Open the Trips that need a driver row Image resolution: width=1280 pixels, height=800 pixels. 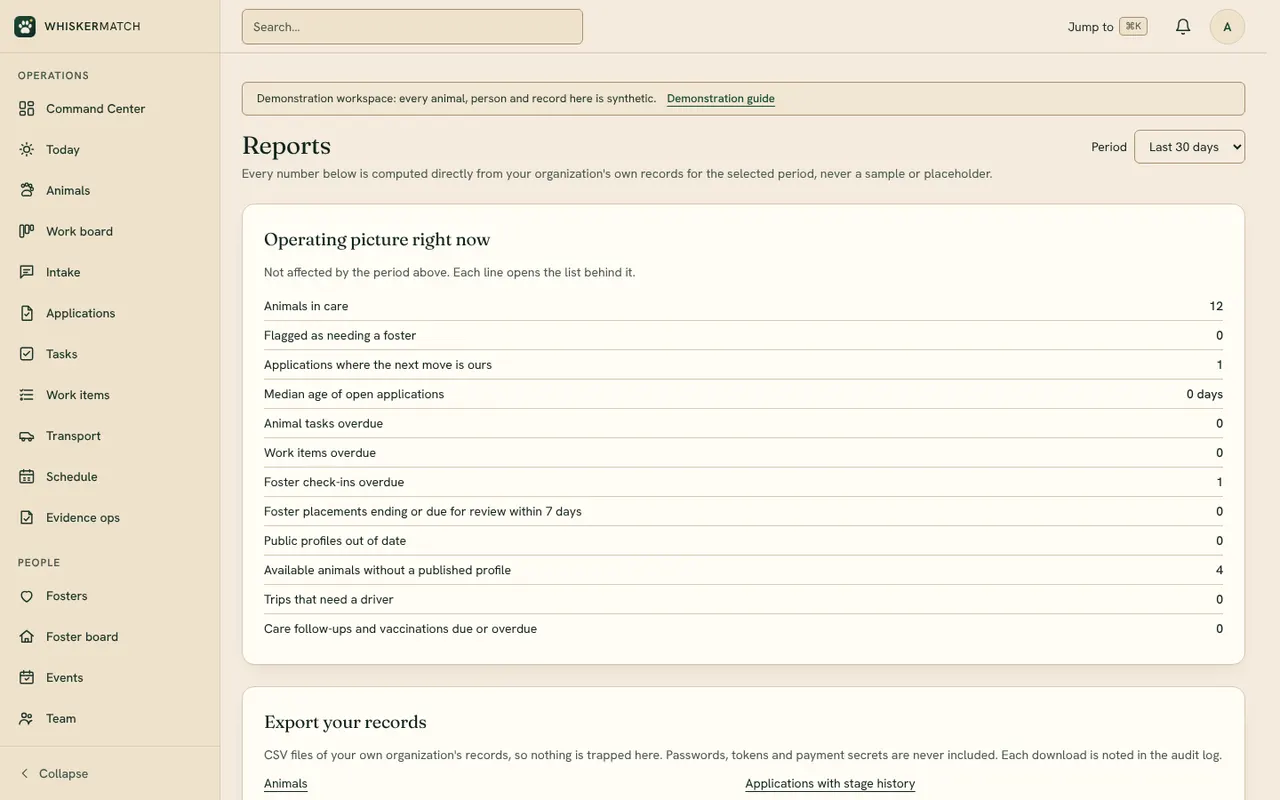pyautogui.click(x=743, y=599)
